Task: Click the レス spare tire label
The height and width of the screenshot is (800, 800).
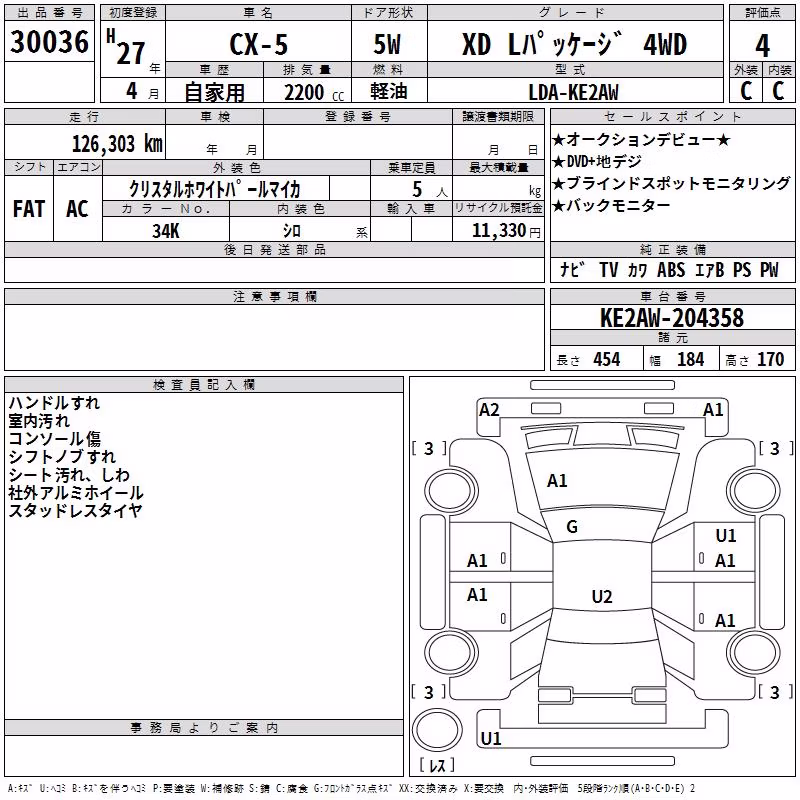Action: (x=437, y=765)
